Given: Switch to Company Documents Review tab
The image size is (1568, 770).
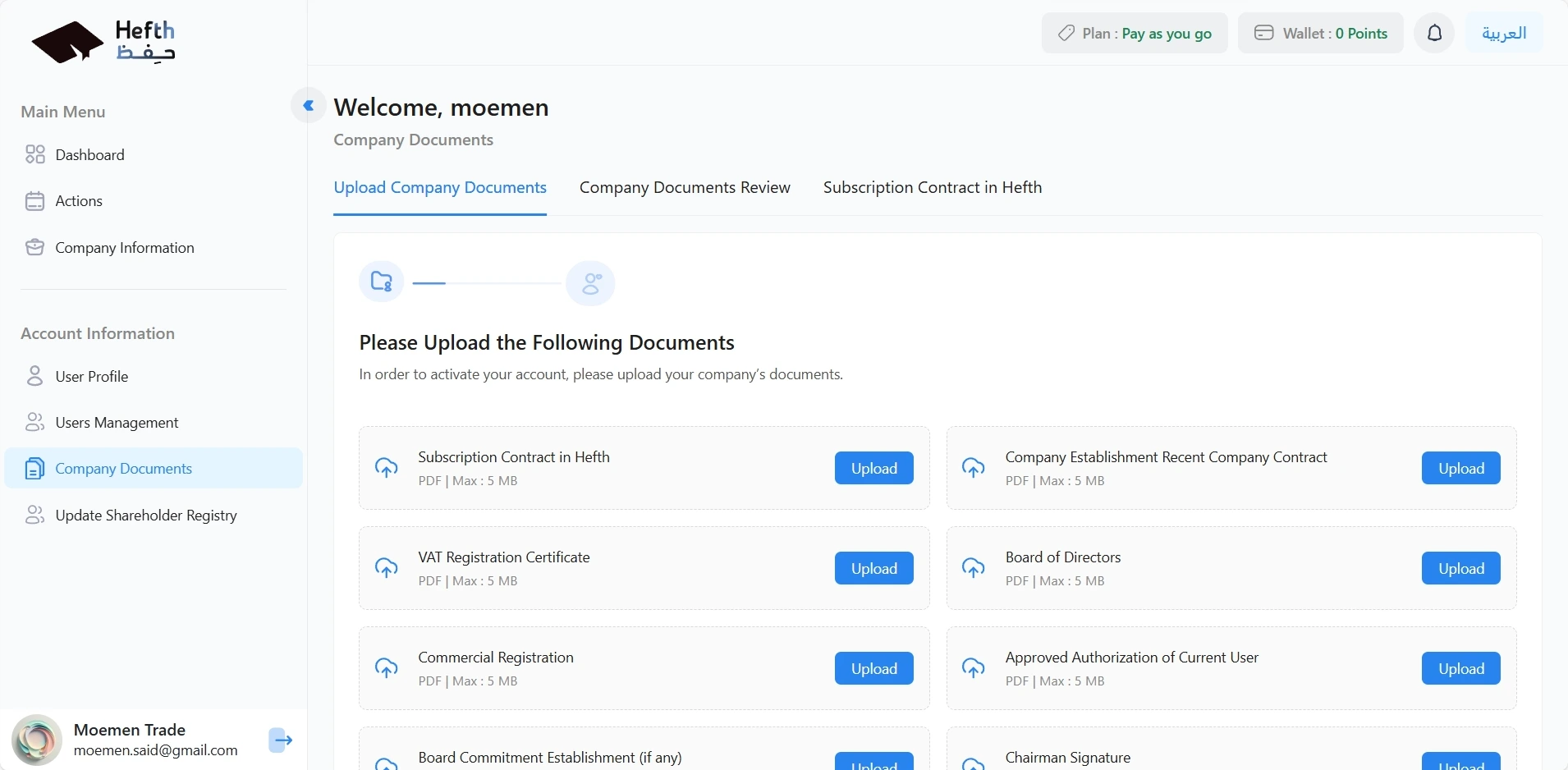Looking at the screenshot, I should coord(685,188).
